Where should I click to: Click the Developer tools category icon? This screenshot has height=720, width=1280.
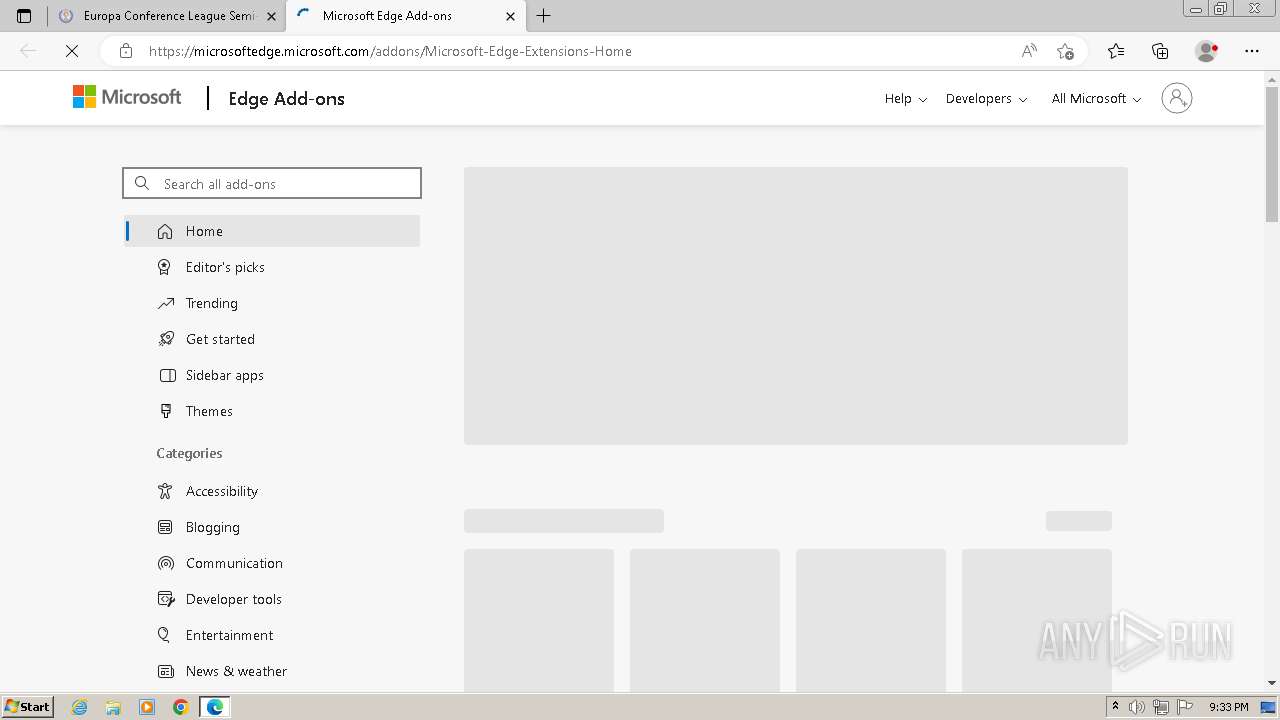(x=165, y=599)
